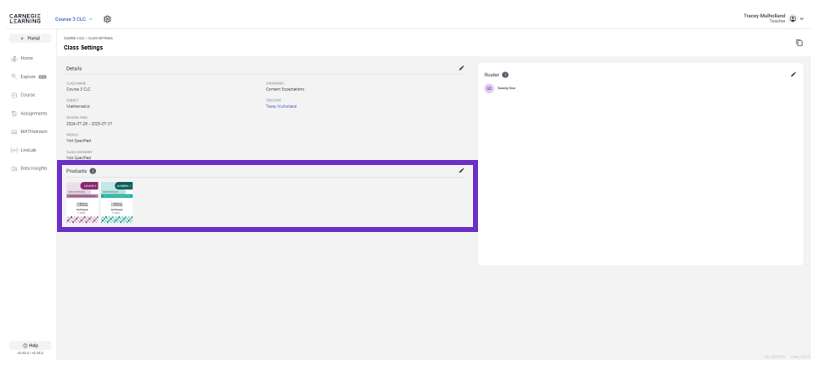
Task: Click the LiveLab broadcast icon
Action: pos(14,150)
